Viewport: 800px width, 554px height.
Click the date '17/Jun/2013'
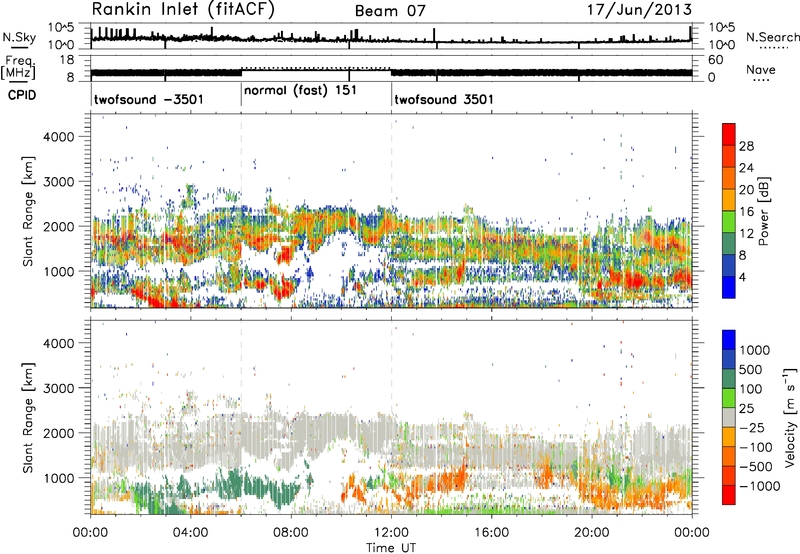(639, 9)
